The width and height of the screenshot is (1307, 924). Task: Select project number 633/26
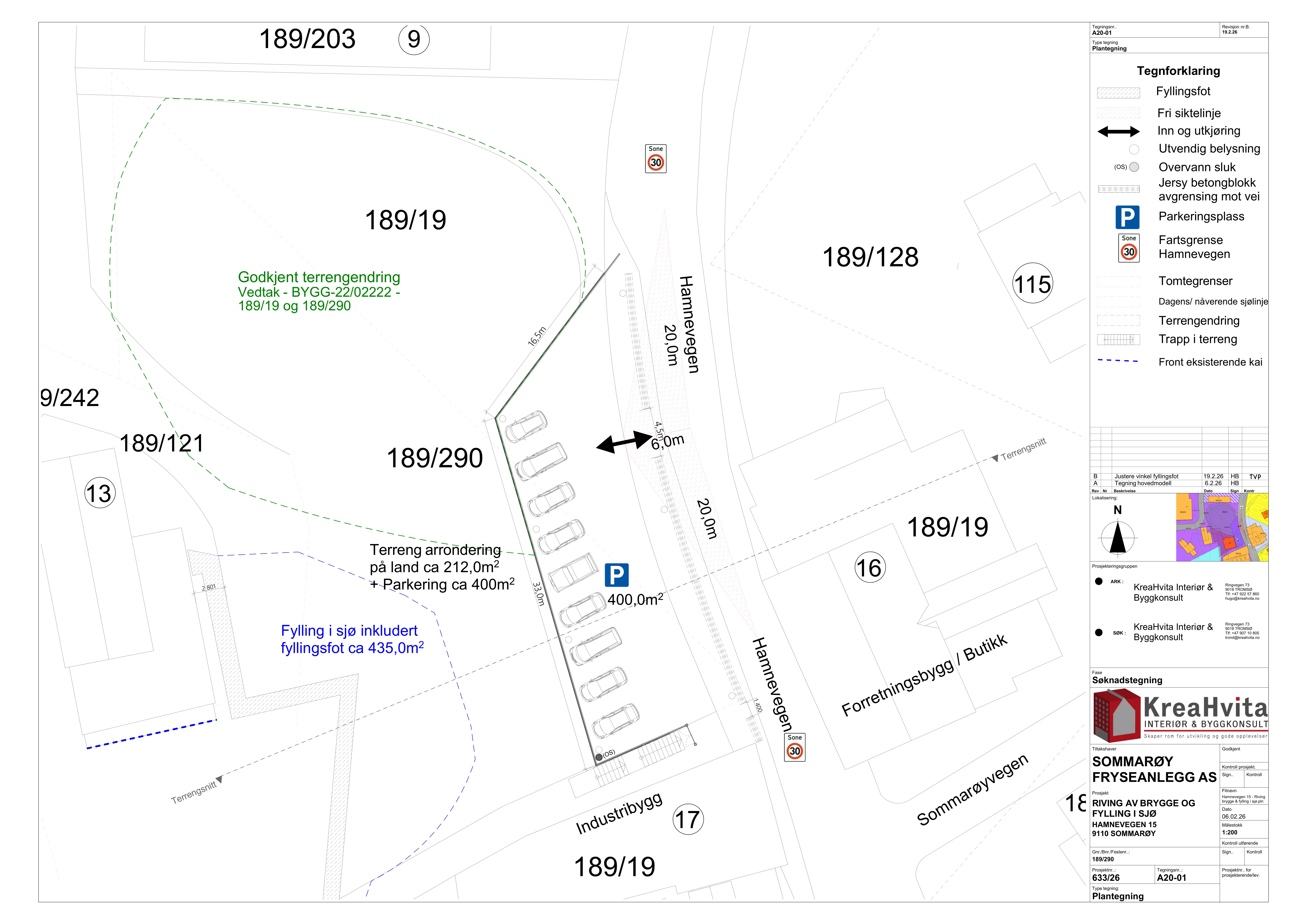(1106, 878)
